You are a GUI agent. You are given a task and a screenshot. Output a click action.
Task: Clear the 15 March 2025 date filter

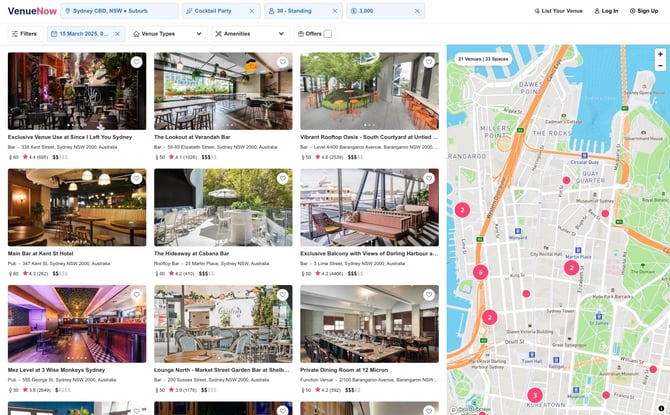pos(117,33)
